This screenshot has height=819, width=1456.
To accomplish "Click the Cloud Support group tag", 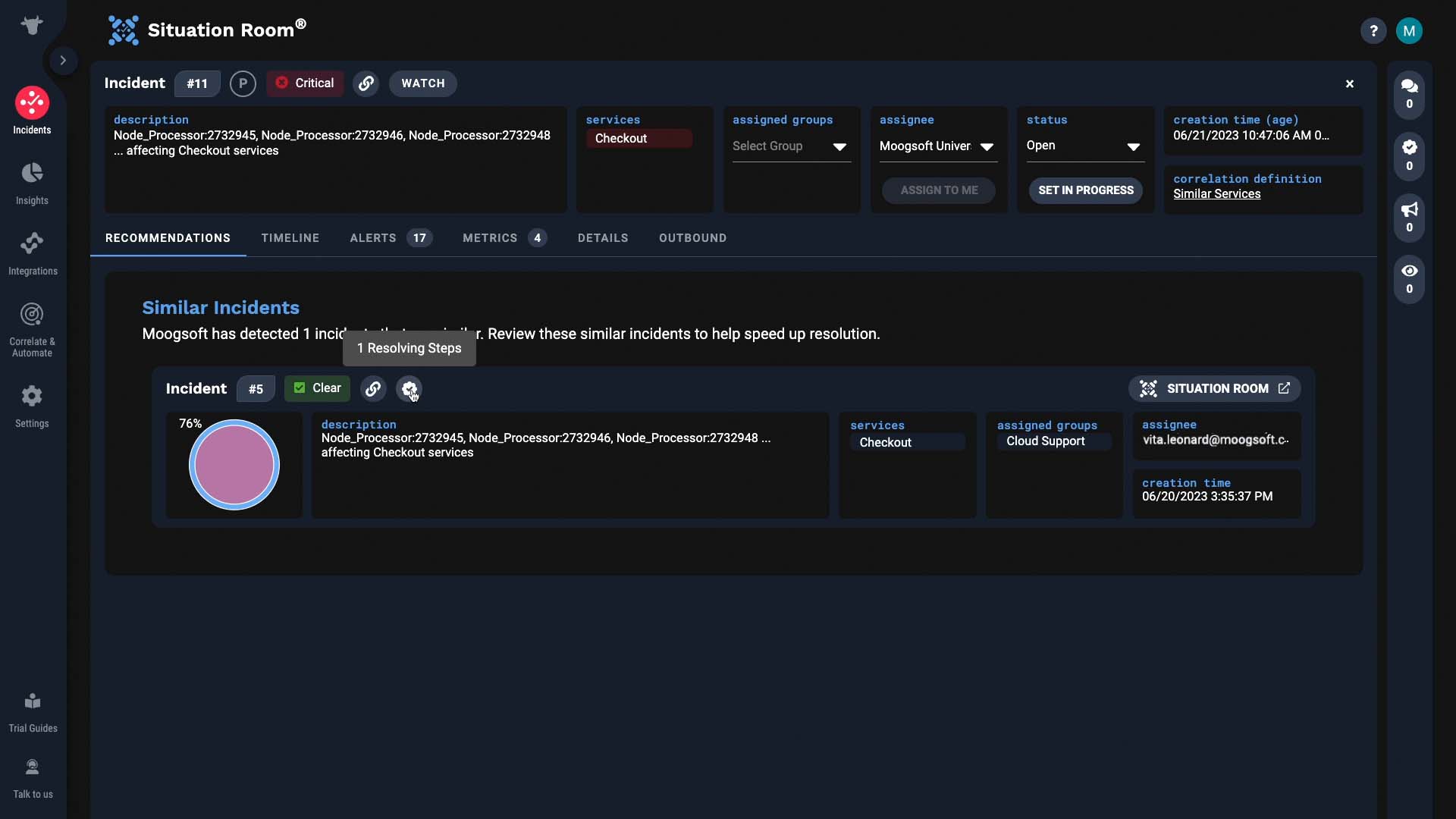I will 1054,441.
